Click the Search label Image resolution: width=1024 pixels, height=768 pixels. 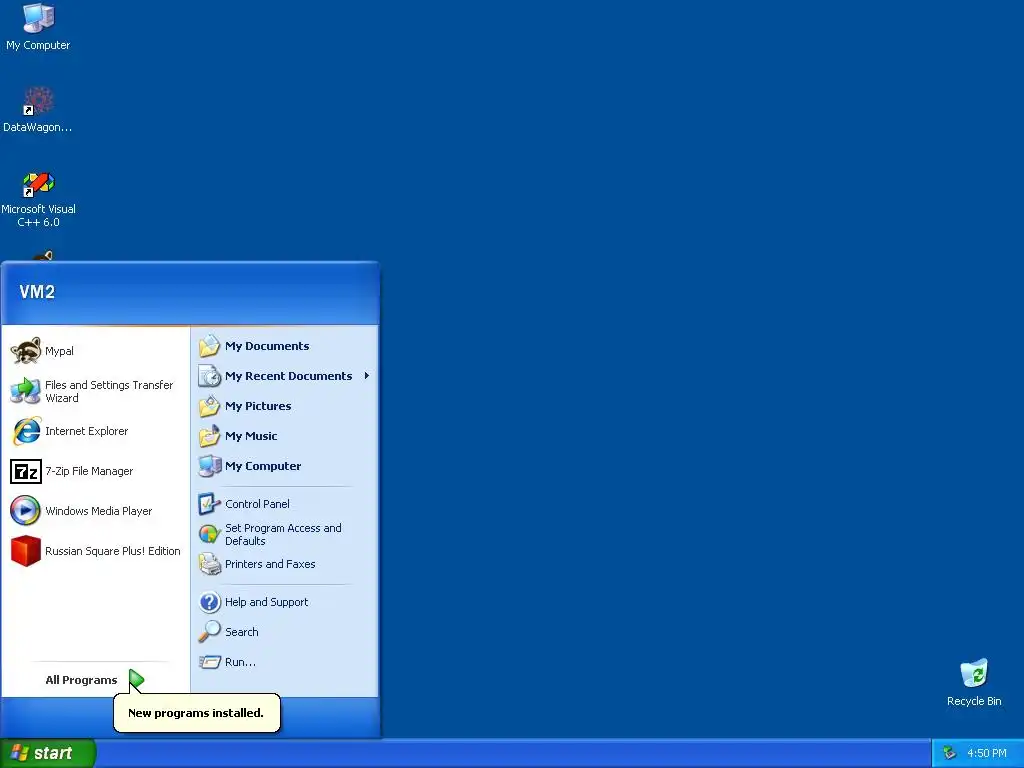pos(242,632)
